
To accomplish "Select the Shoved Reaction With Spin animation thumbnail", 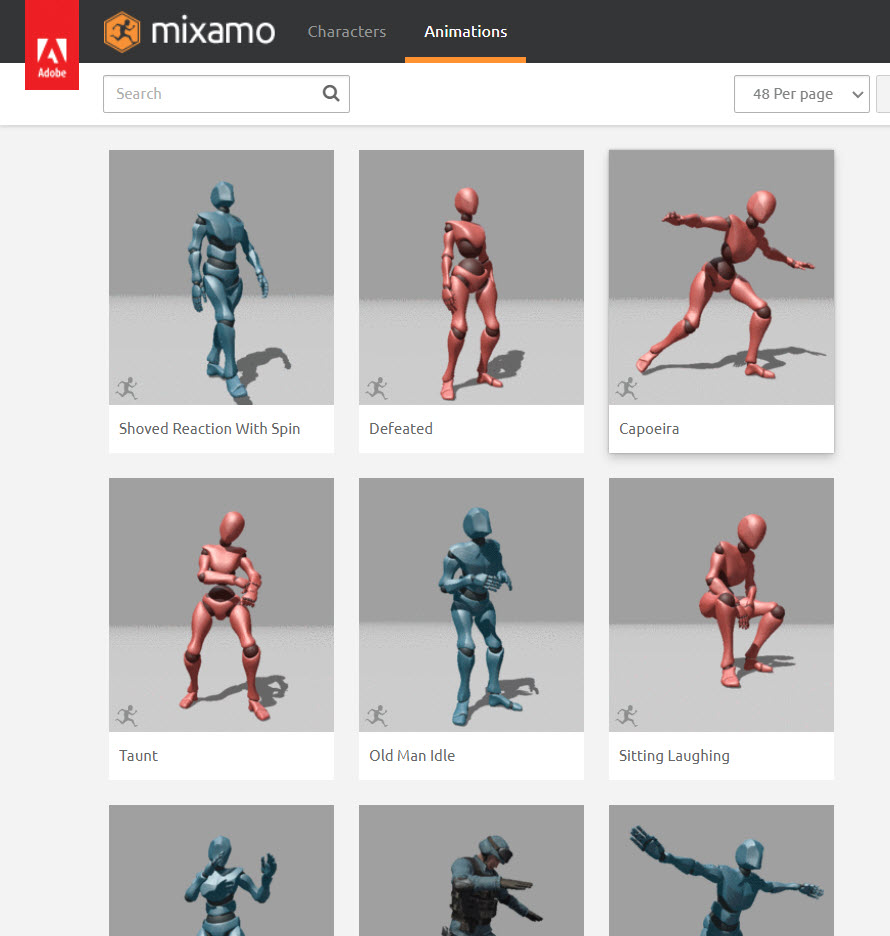I will (x=221, y=277).
